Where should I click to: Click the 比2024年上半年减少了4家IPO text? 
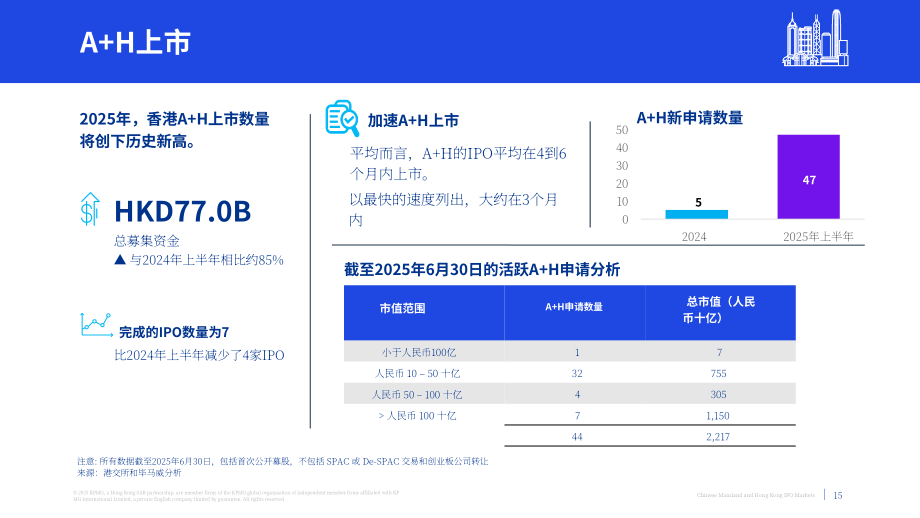pos(199,356)
